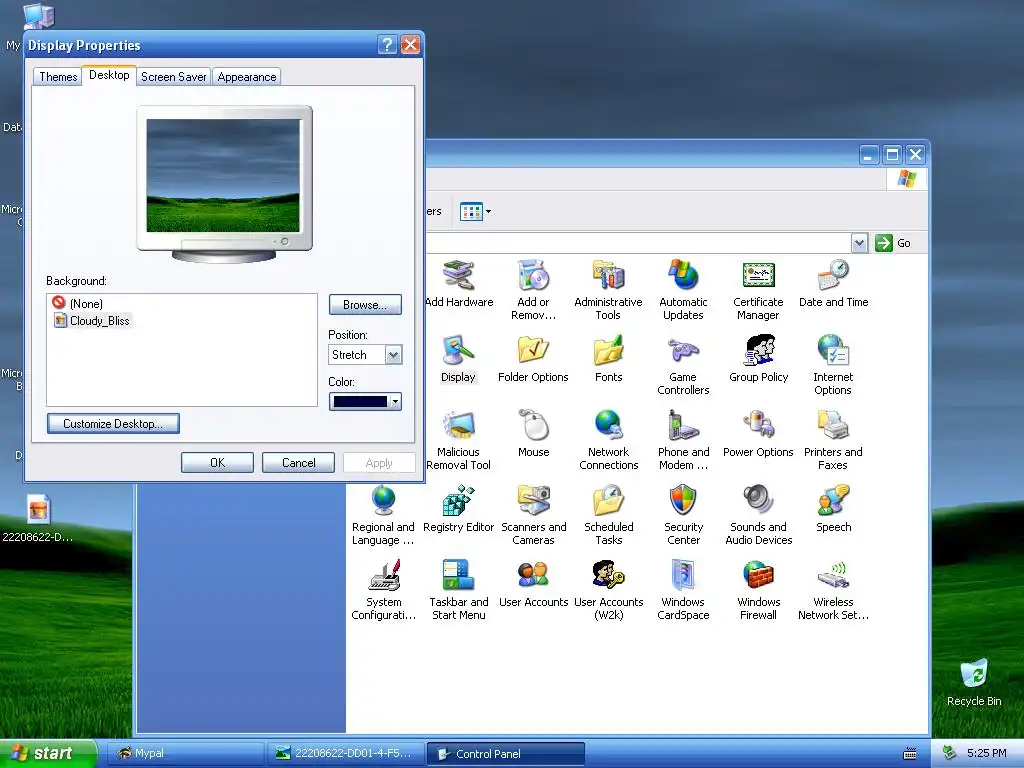Switch to the Screen Saver tab
The height and width of the screenshot is (768, 1024).
point(174,76)
